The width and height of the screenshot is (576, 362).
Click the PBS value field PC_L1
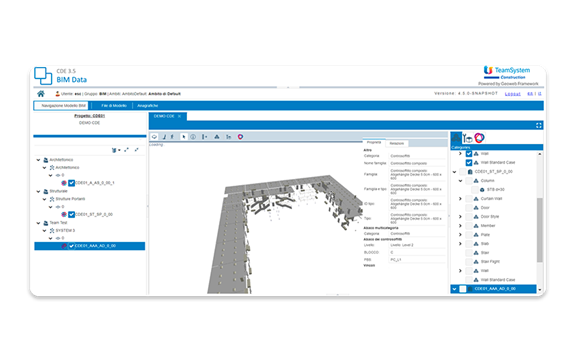(x=417, y=260)
